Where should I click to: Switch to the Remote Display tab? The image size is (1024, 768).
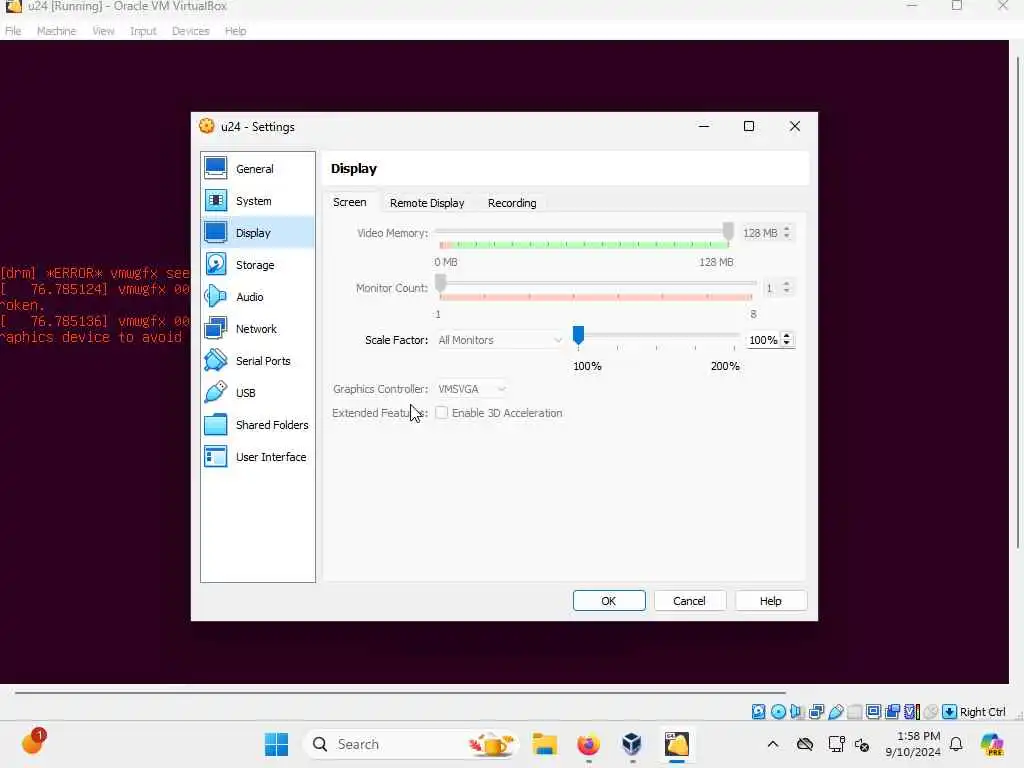[427, 203]
